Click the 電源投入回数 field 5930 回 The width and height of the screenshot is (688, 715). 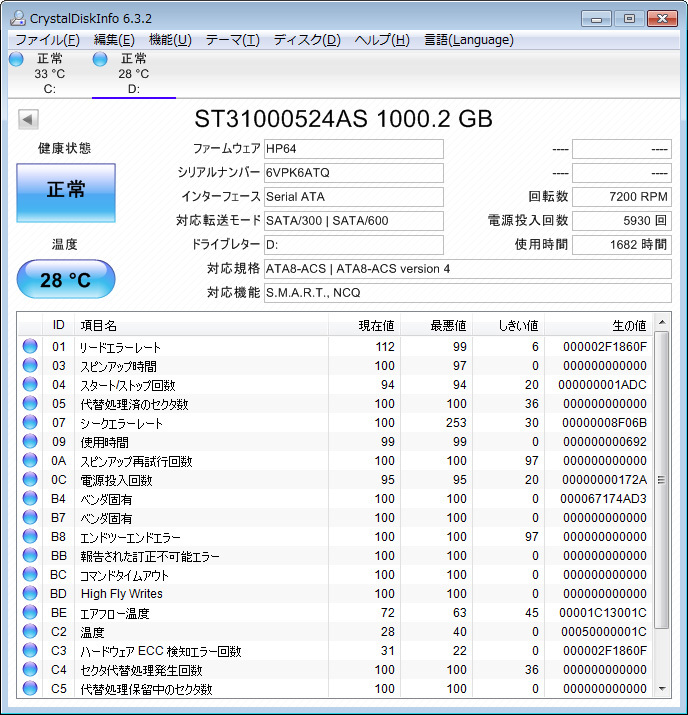click(622, 221)
